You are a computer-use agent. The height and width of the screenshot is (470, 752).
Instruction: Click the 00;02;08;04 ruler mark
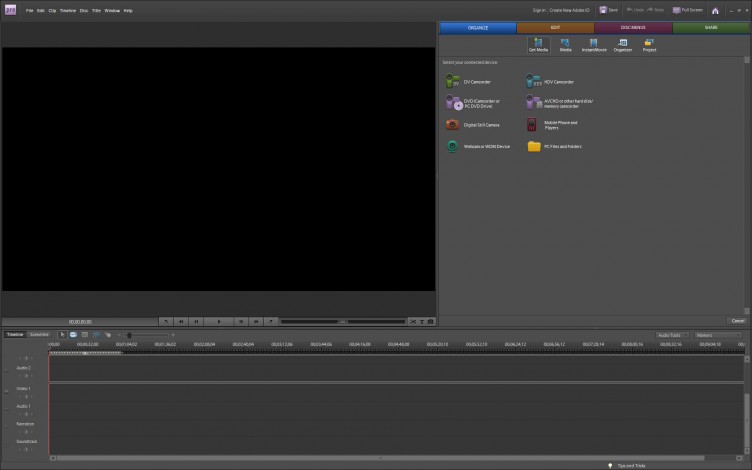tap(204, 344)
